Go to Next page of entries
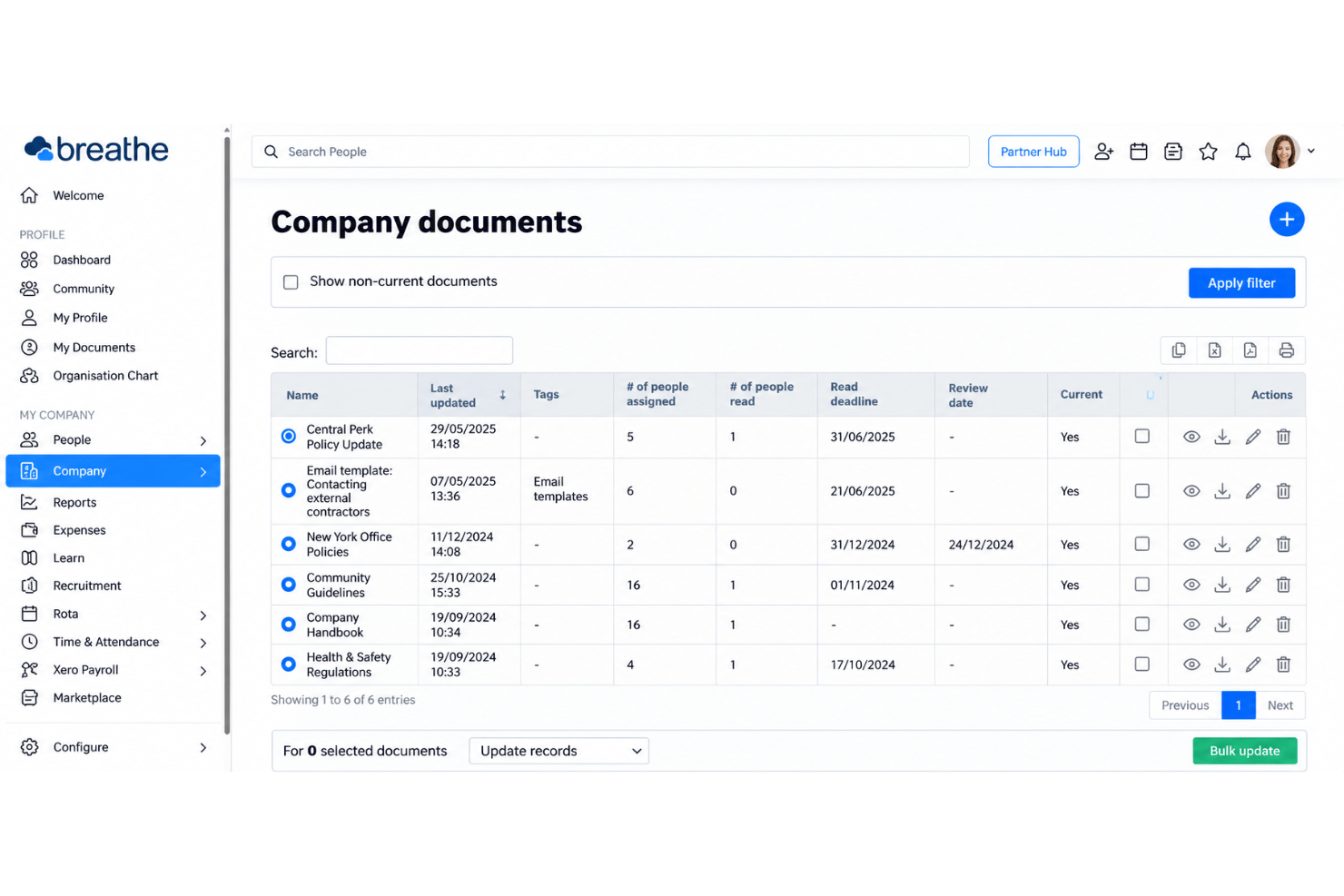 1280,705
